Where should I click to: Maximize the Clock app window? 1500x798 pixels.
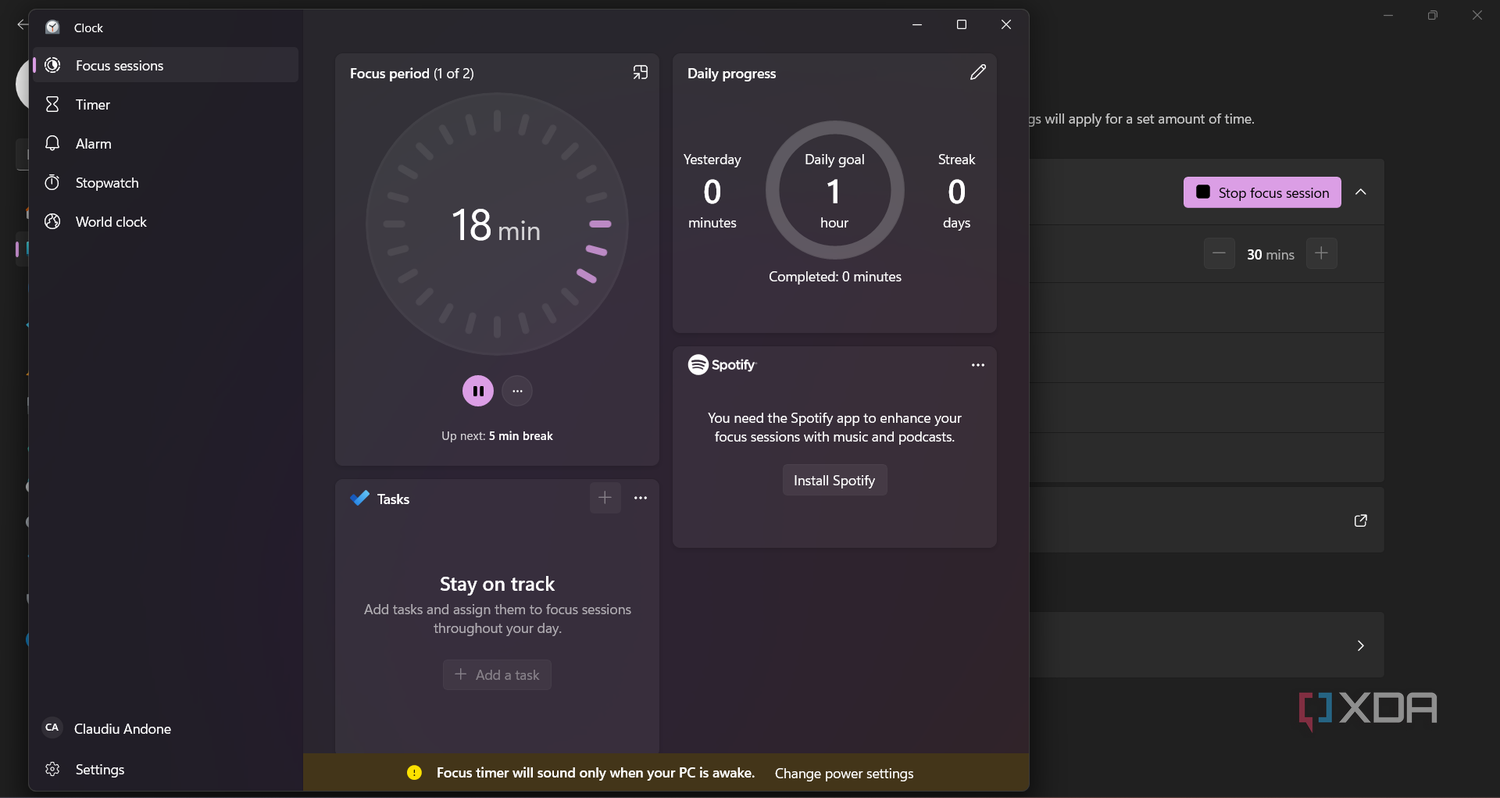pos(961,25)
